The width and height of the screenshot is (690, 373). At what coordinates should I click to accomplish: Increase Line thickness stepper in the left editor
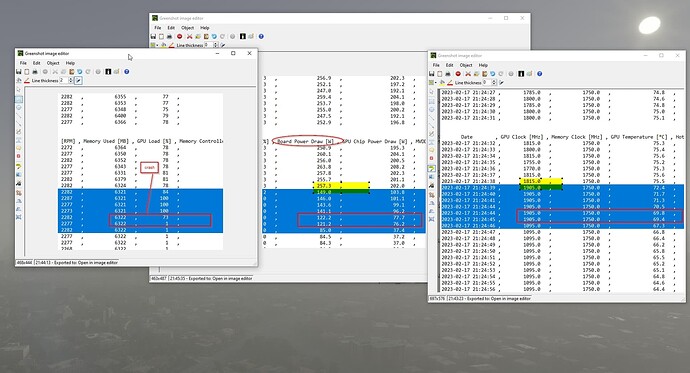(70, 79)
